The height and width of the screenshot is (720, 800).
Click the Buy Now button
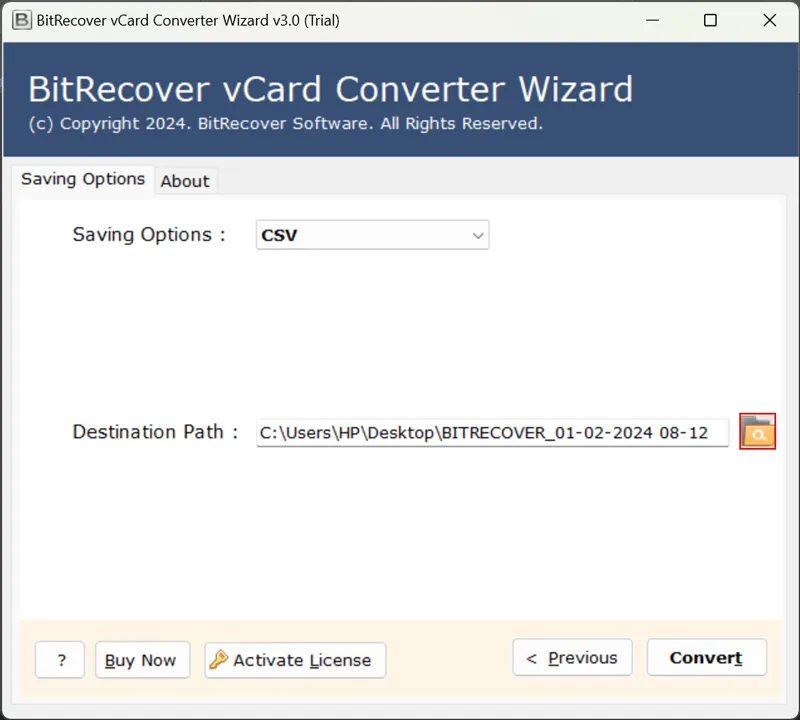coord(142,660)
